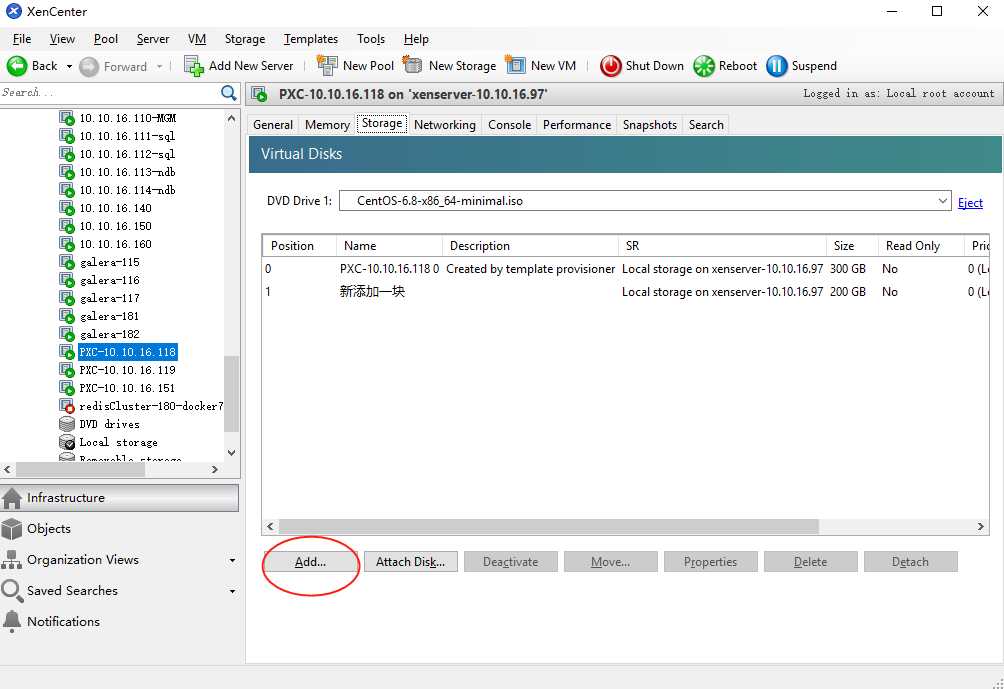The width and height of the screenshot is (1004, 689).
Task: Open the Templates menu
Action: 311,39
